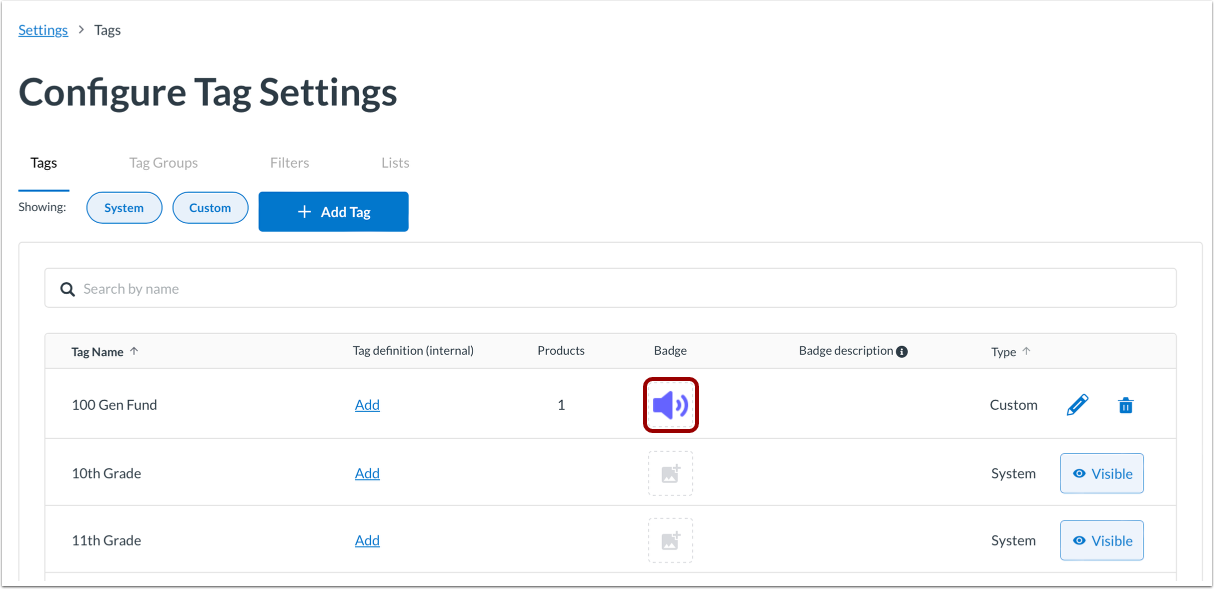Toggle Visible for 10th Grade tag

point(1102,474)
